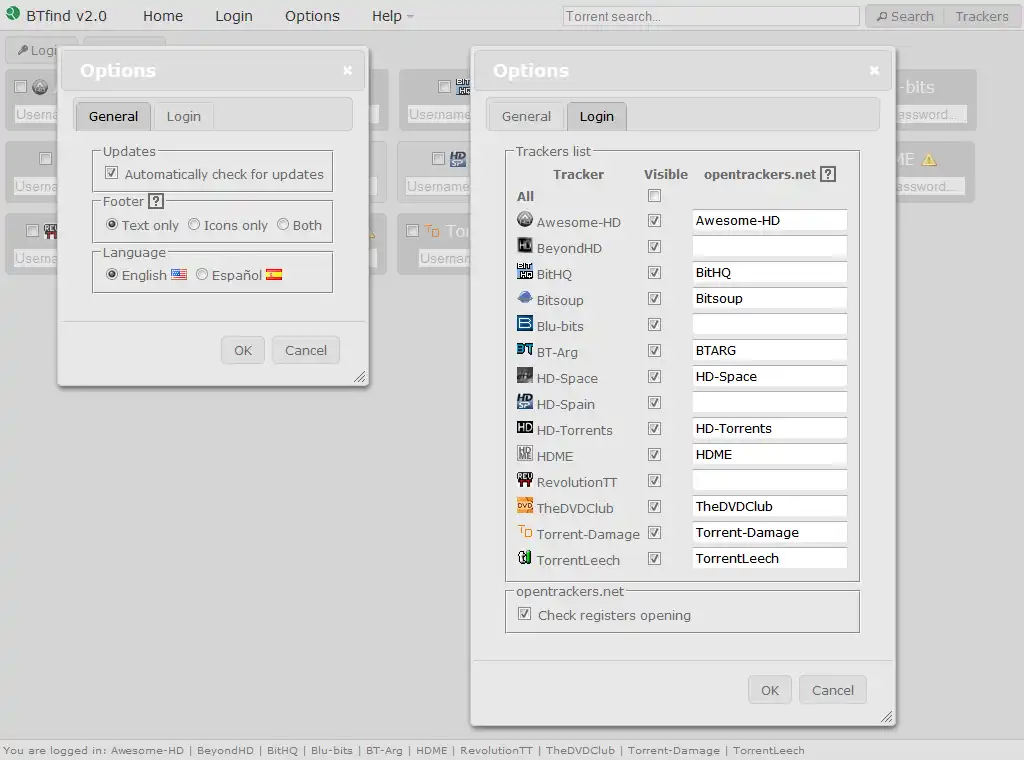
Task: Grab the Login dialog resize handle
Action: click(x=886, y=717)
